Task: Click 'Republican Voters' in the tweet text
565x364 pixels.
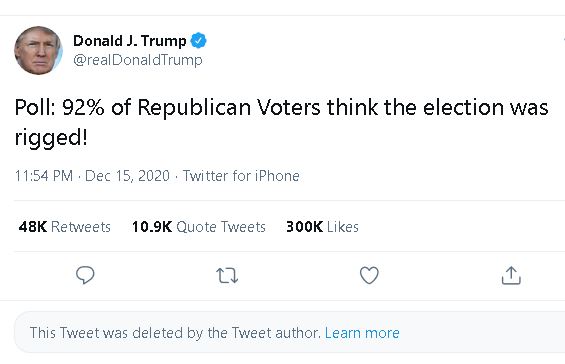Action: (229, 108)
